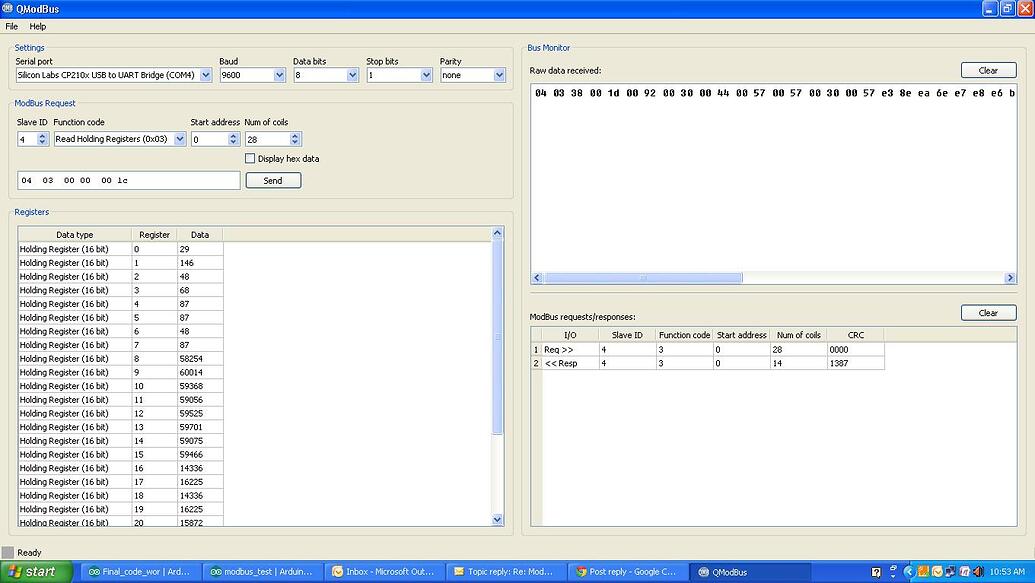Open the File menu
1035x583 pixels.
tap(11, 26)
